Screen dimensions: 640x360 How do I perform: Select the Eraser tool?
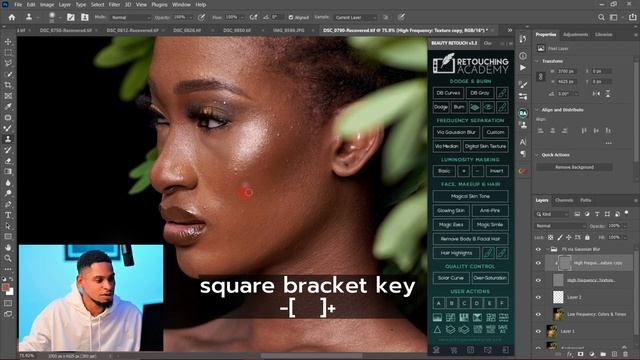[x=8, y=161]
